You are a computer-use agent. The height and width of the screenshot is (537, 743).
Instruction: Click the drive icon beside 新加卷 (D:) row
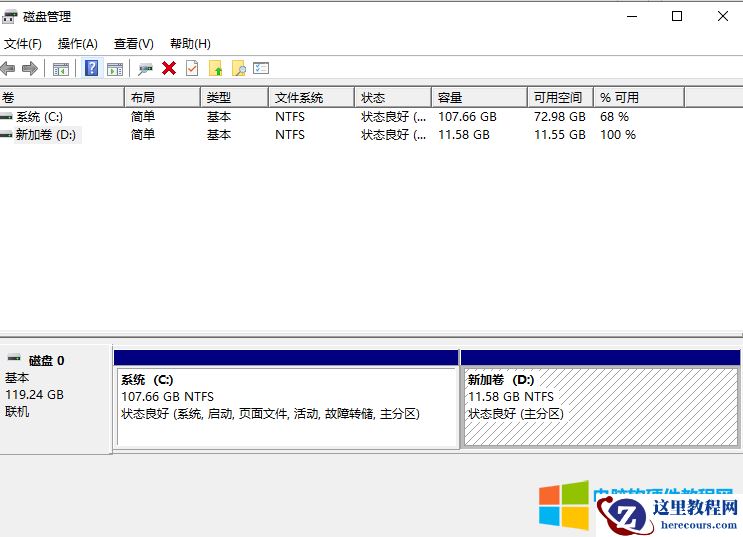click(x=7, y=135)
